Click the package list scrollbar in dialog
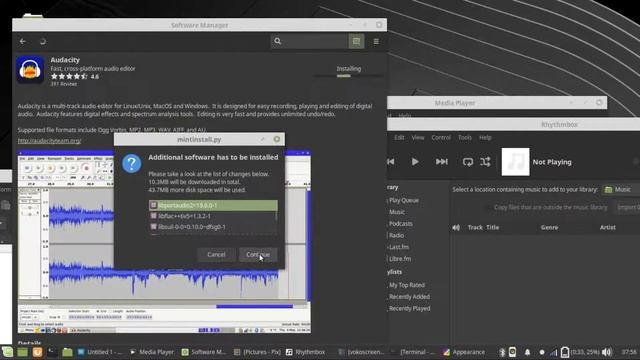The width and height of the screenshot is (640, 360). point(276,216)
